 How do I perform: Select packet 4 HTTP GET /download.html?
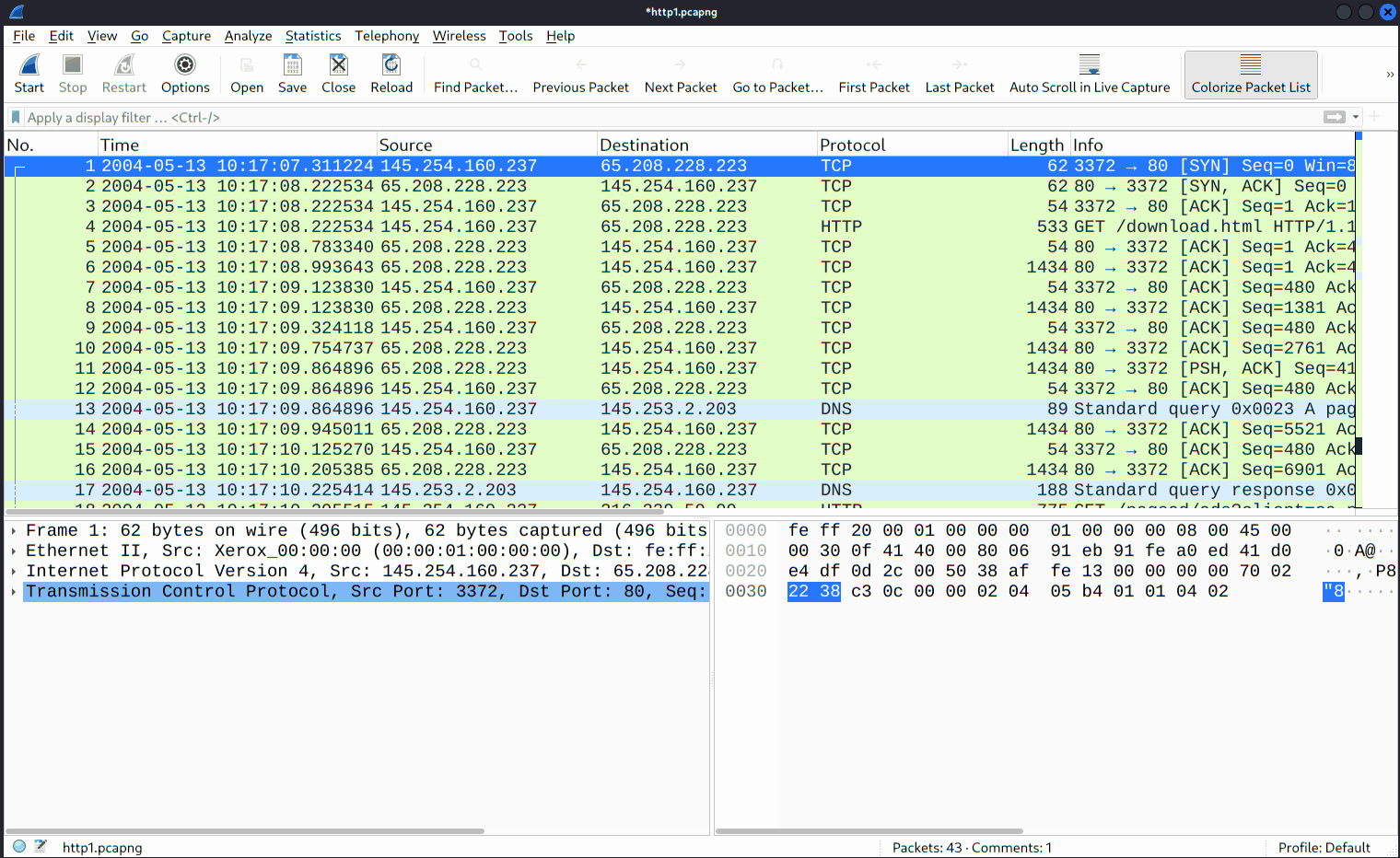point(680,226)
